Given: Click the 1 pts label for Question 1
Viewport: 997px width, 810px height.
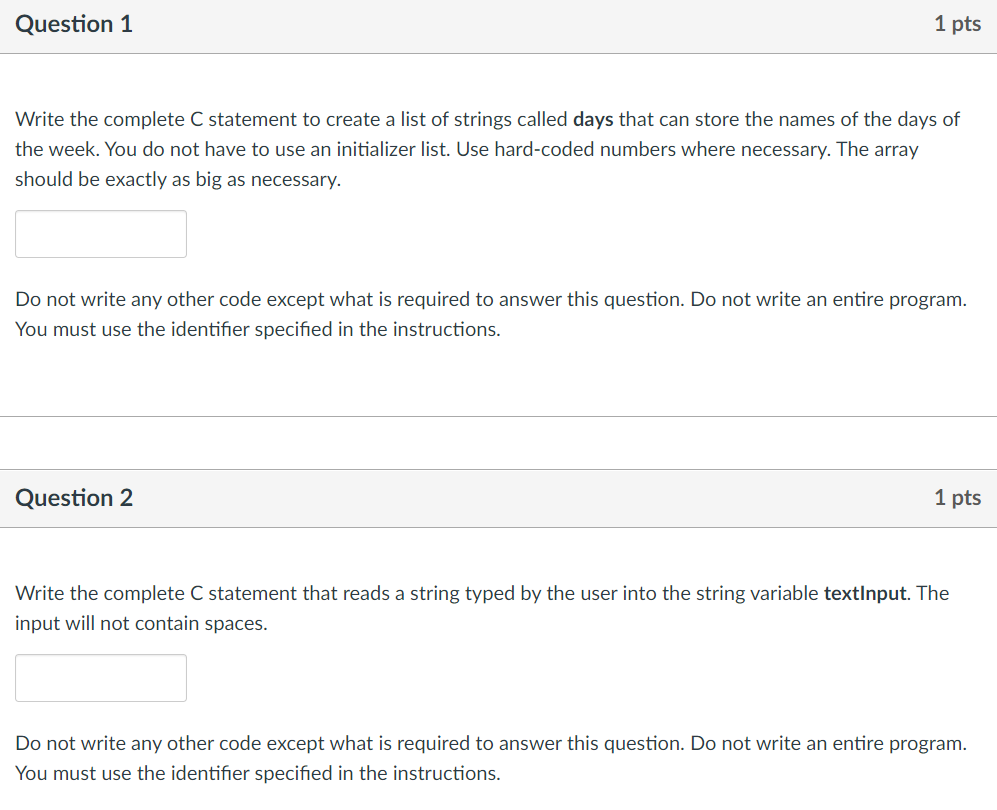Looking at the screenshot, I should [957, 24].
